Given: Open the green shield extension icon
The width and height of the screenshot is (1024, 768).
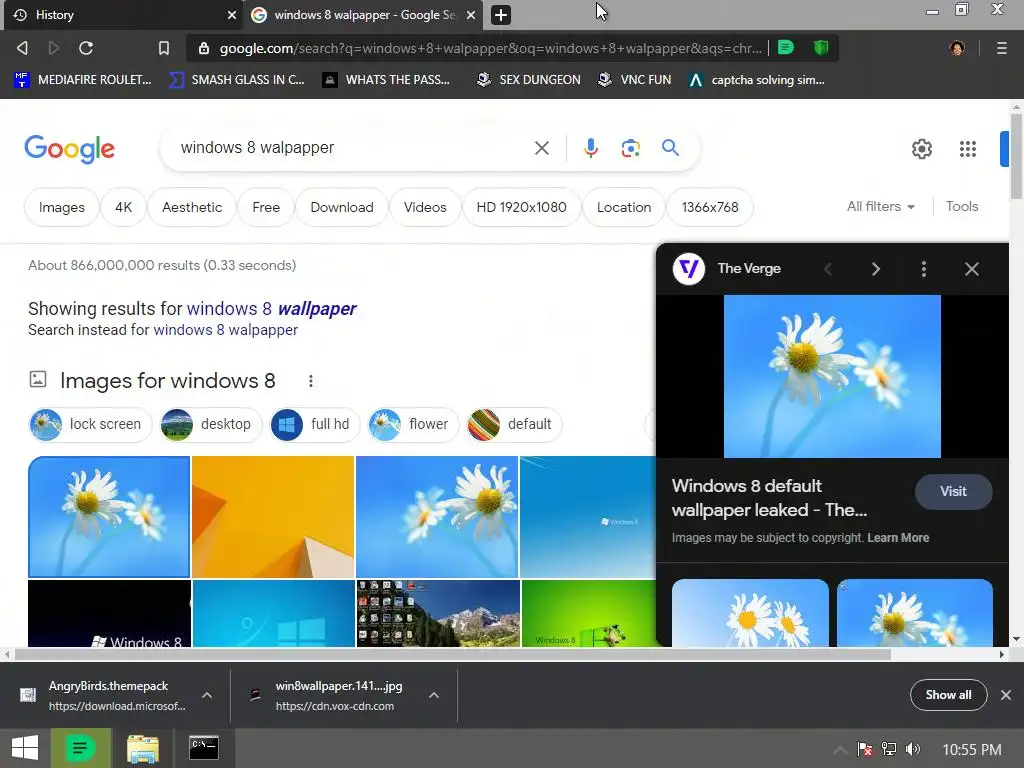Looking at the screenshot, I should (821, 48).
